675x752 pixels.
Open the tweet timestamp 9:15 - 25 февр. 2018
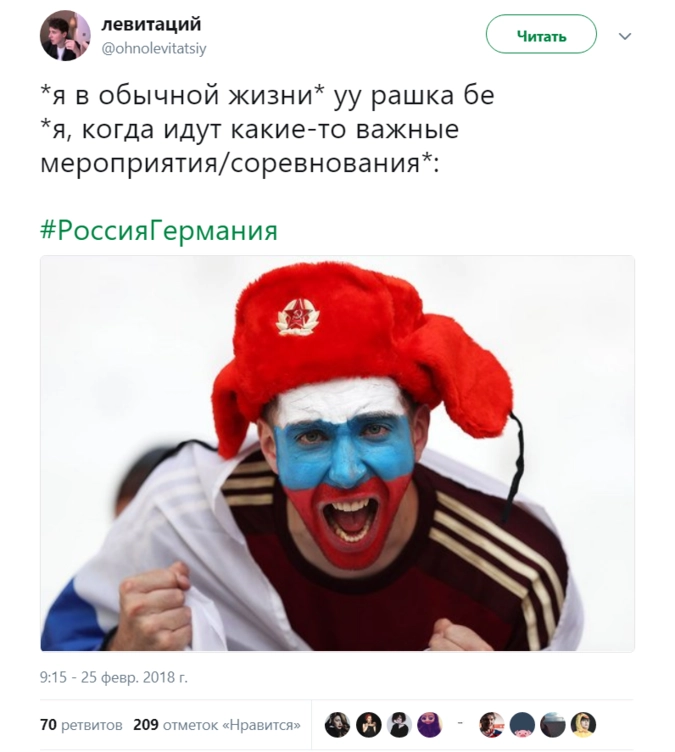(114, 677)
